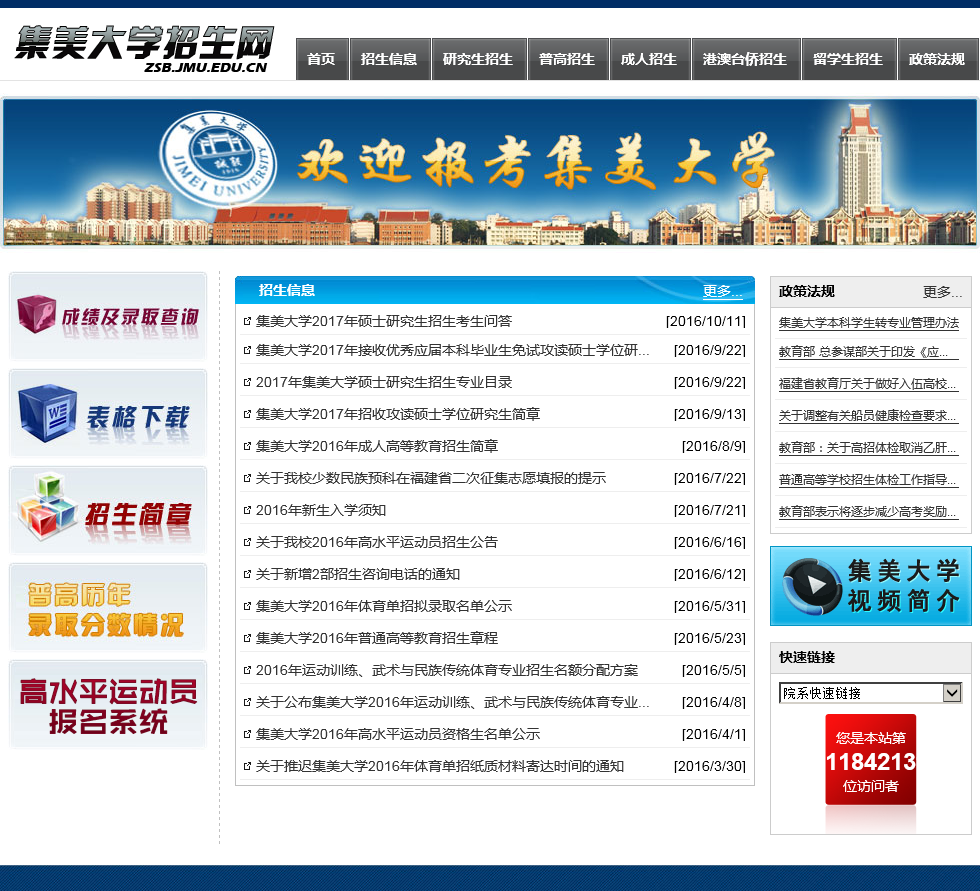The height and width of the screenshot is (891, 980).
Task: Open notice on 少数民族预科二次征集志愿填报
Action: [x=431, y=479]
